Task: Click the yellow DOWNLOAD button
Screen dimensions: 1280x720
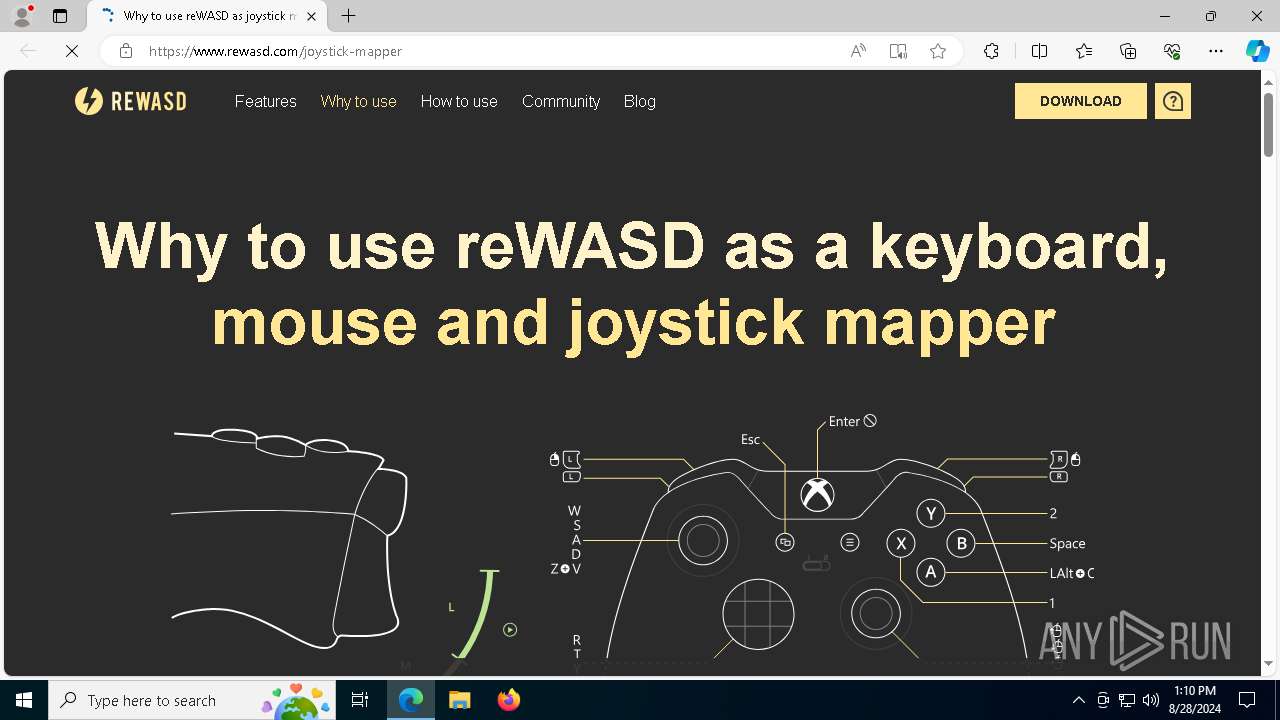Action: pos(1081,101)
